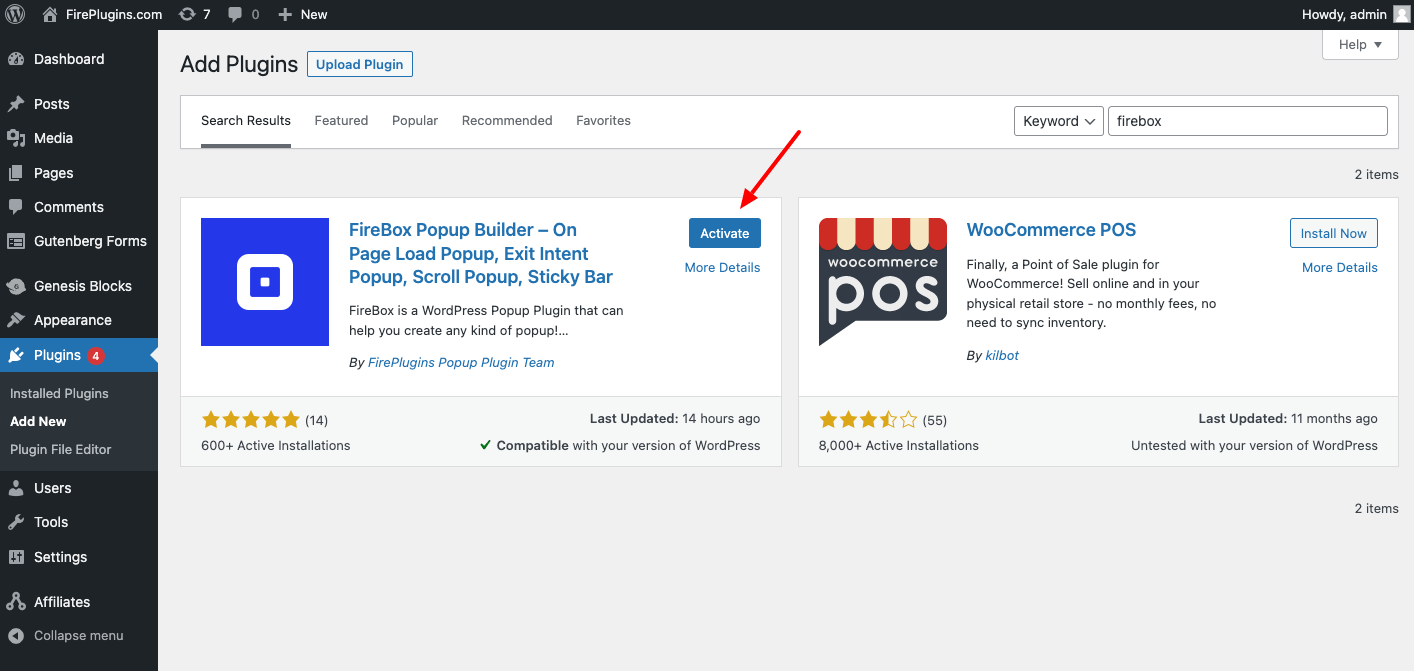Install the WooCommerce POS plugin
The height and width of the screenshot is (671, 1414).
1334,233
